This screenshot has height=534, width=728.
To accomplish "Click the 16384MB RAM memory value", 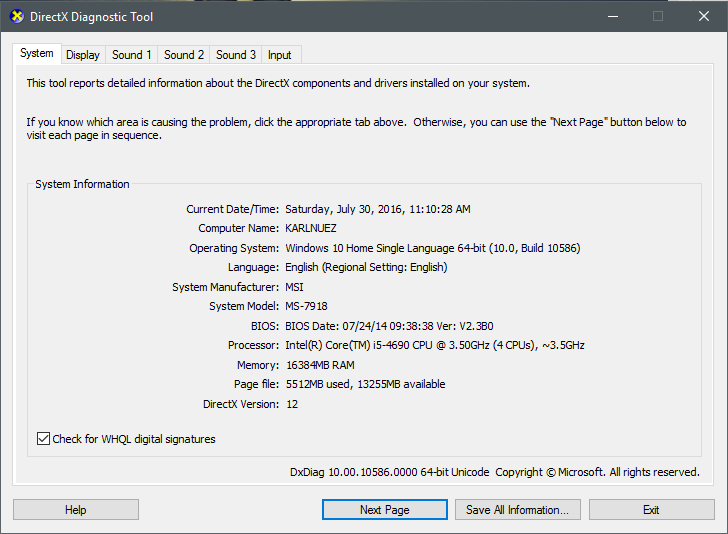I will pyautogui.click(x=320, y=365).
